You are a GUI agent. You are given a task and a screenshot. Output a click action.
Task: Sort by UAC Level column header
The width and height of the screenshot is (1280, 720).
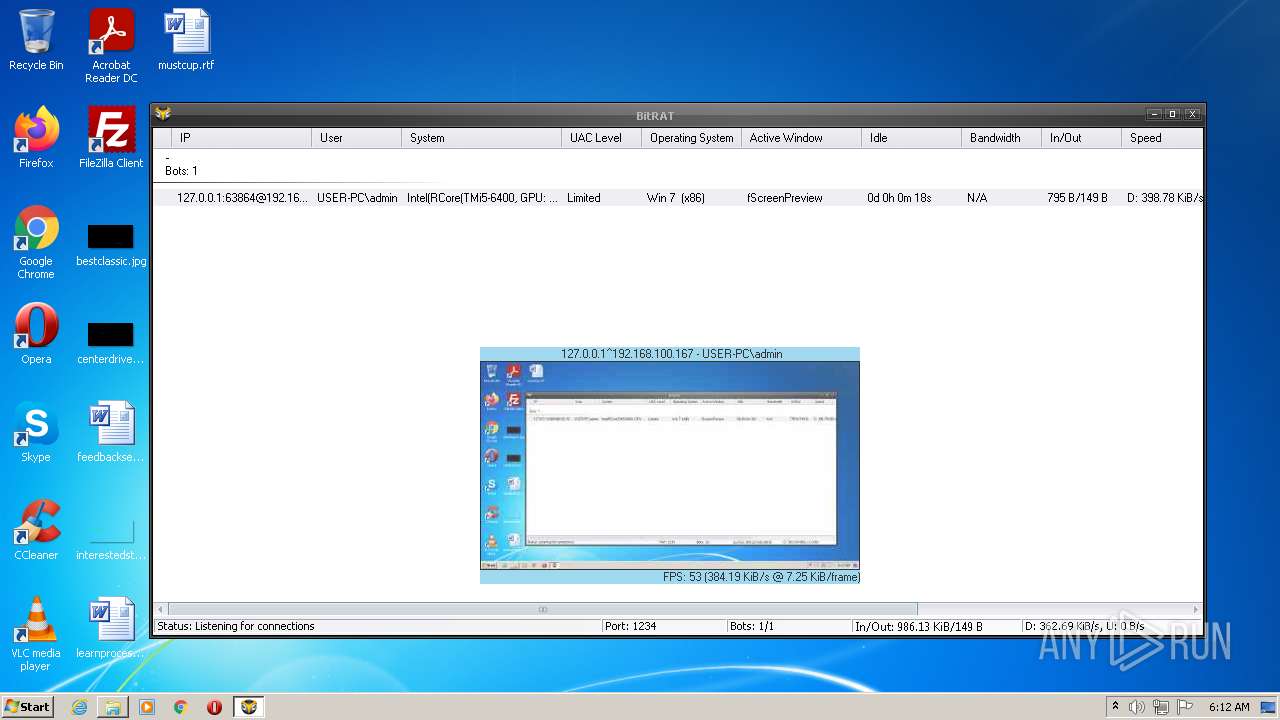click(601, 138)
